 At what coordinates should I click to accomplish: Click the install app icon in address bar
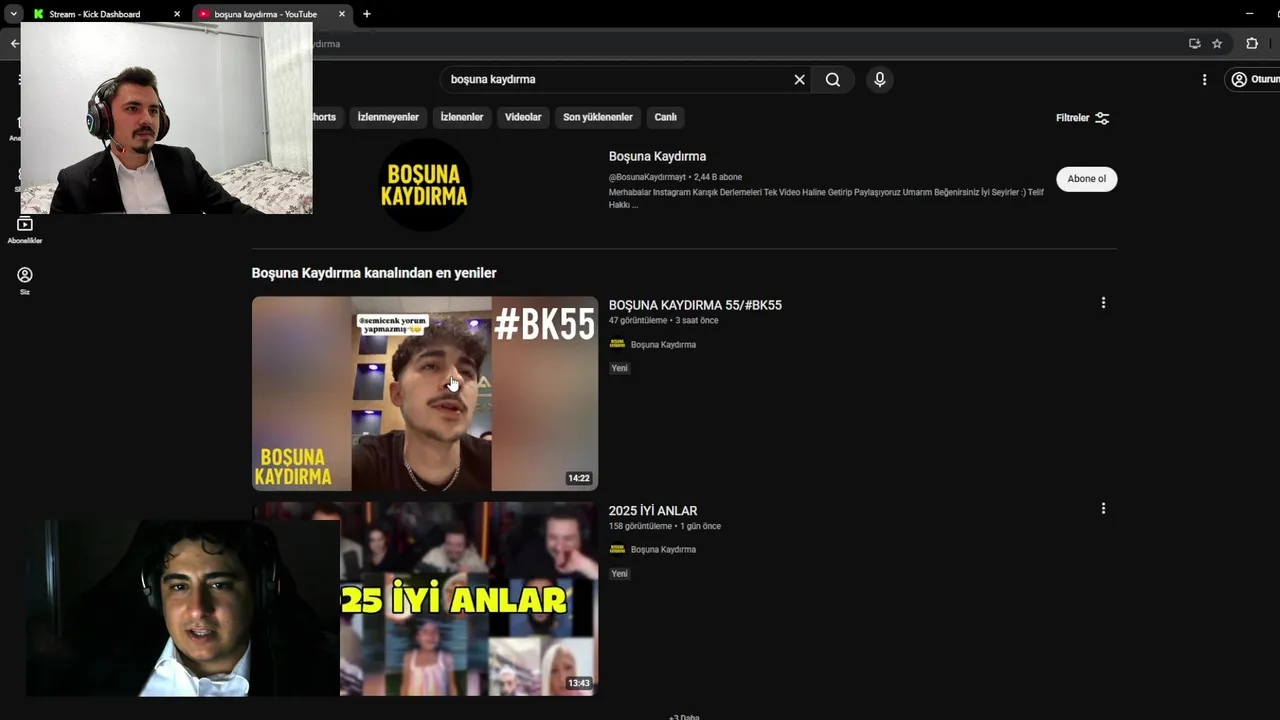coord(1194,44)
